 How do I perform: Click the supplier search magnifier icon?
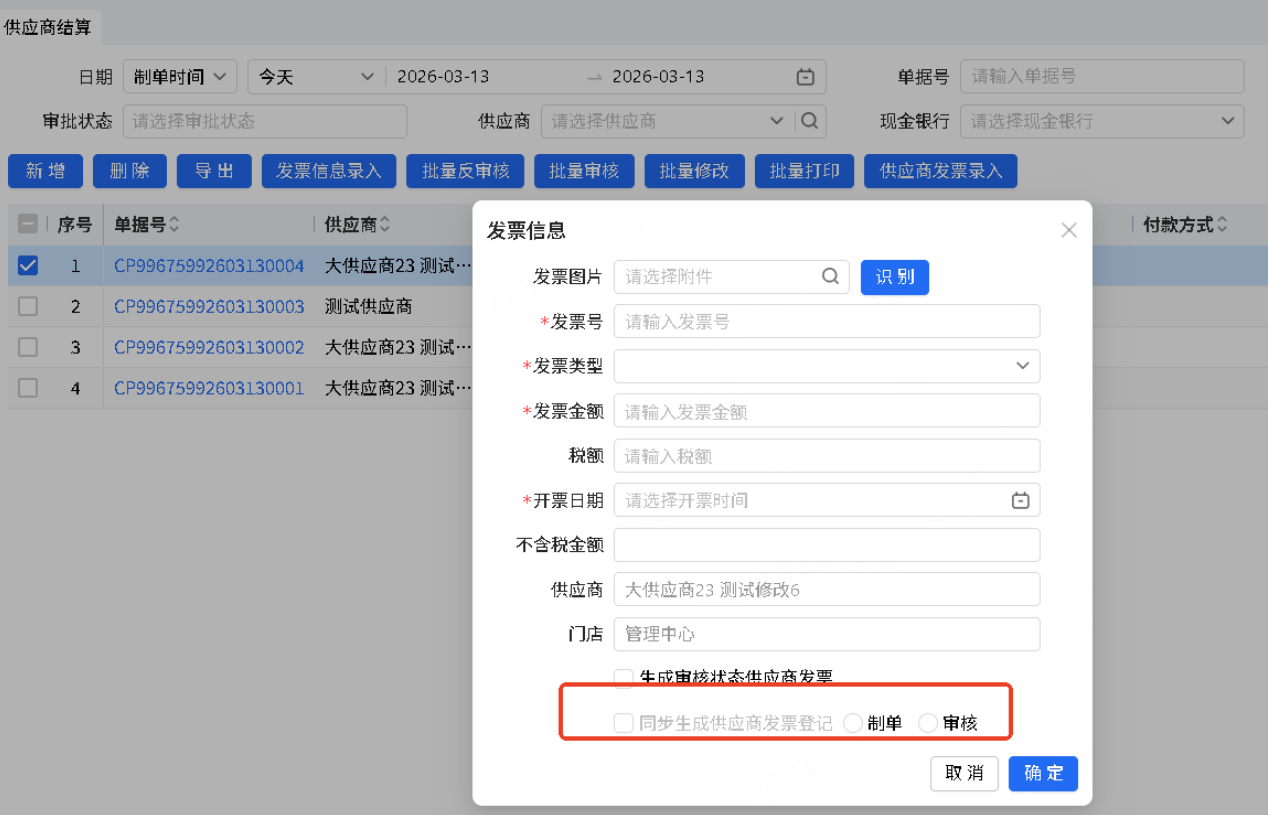coord(810,121)
